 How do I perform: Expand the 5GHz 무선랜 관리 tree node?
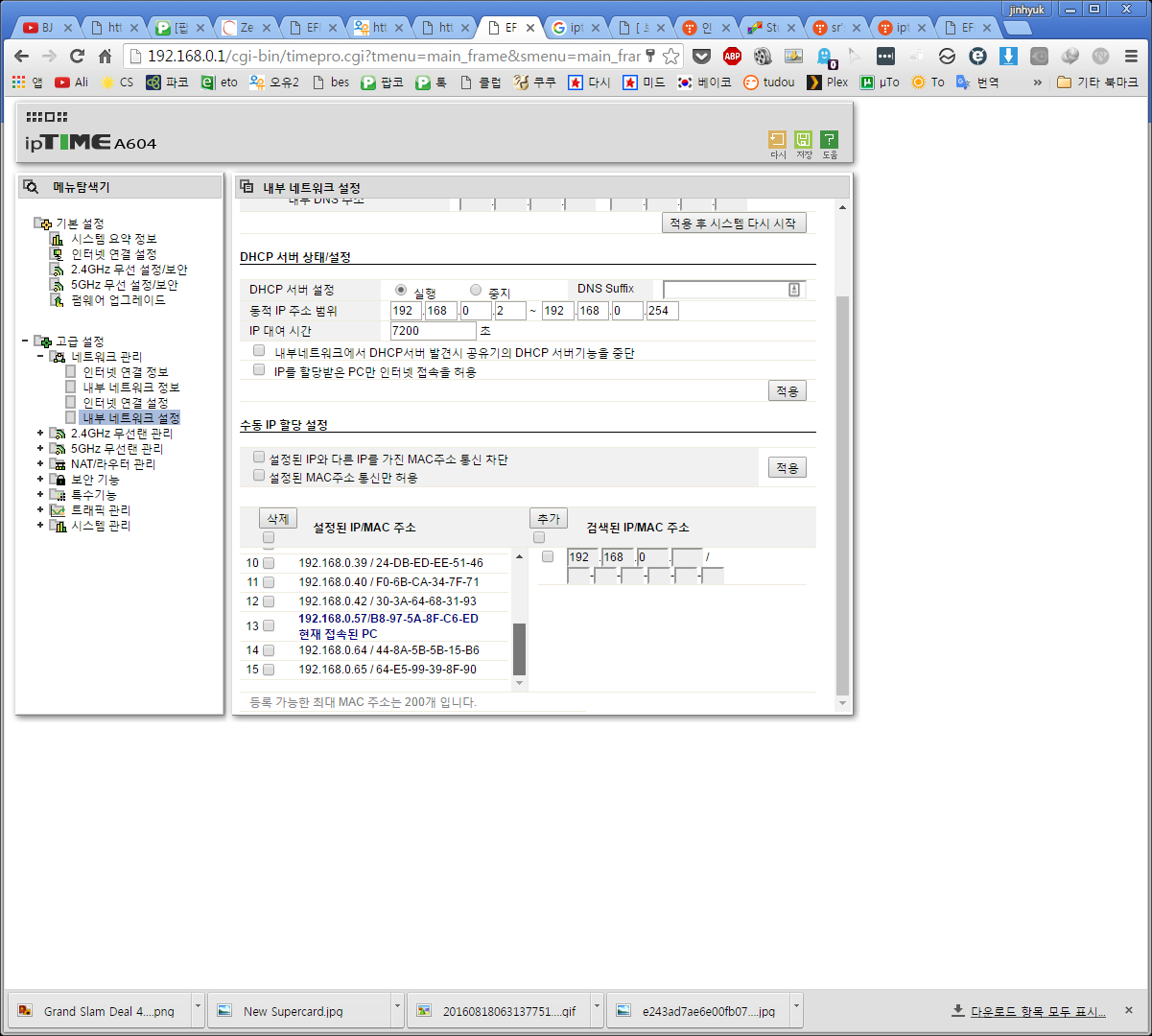click(x=40, y=449)
